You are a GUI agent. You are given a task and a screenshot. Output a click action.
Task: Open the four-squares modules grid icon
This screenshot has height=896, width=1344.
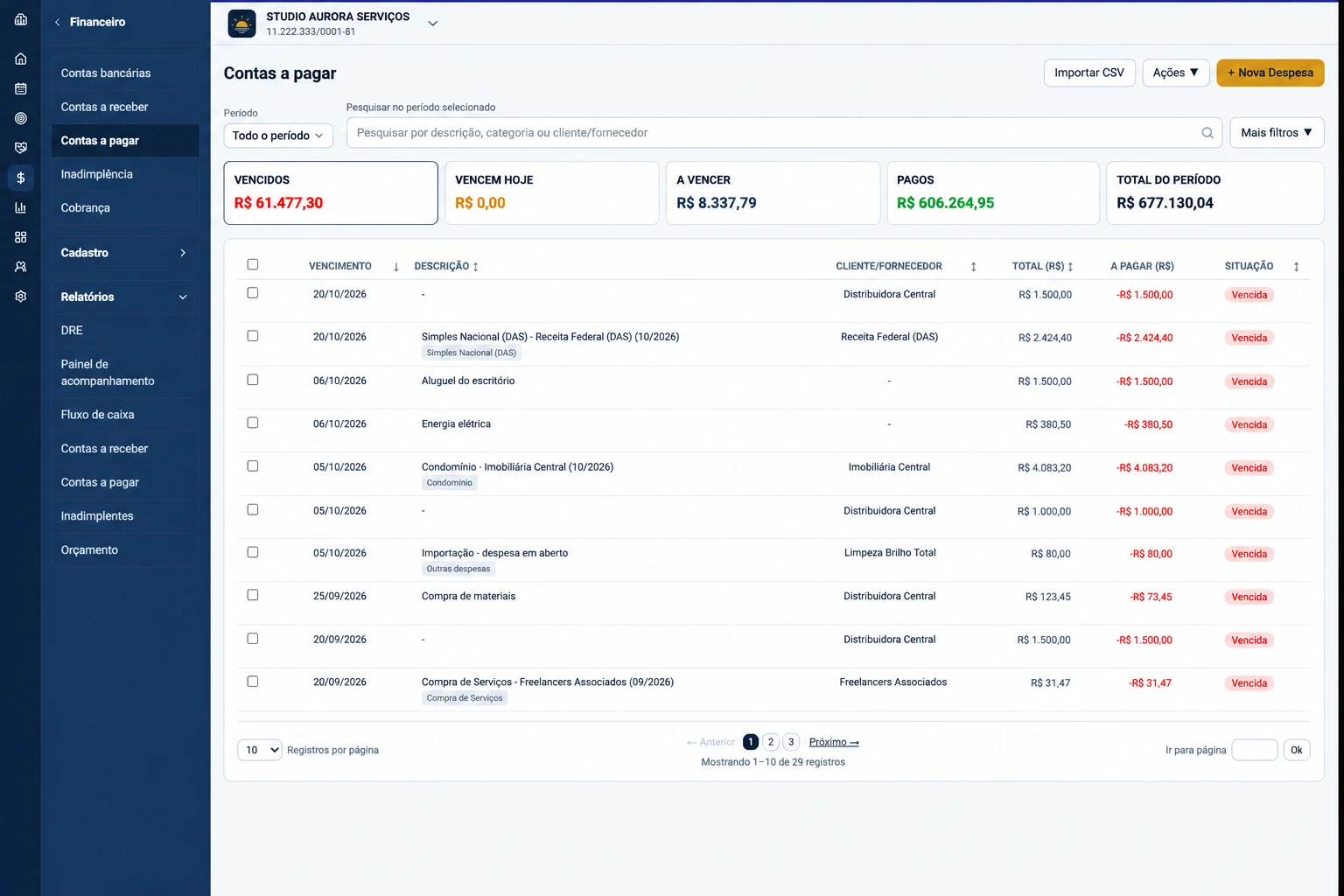[20, 237]
